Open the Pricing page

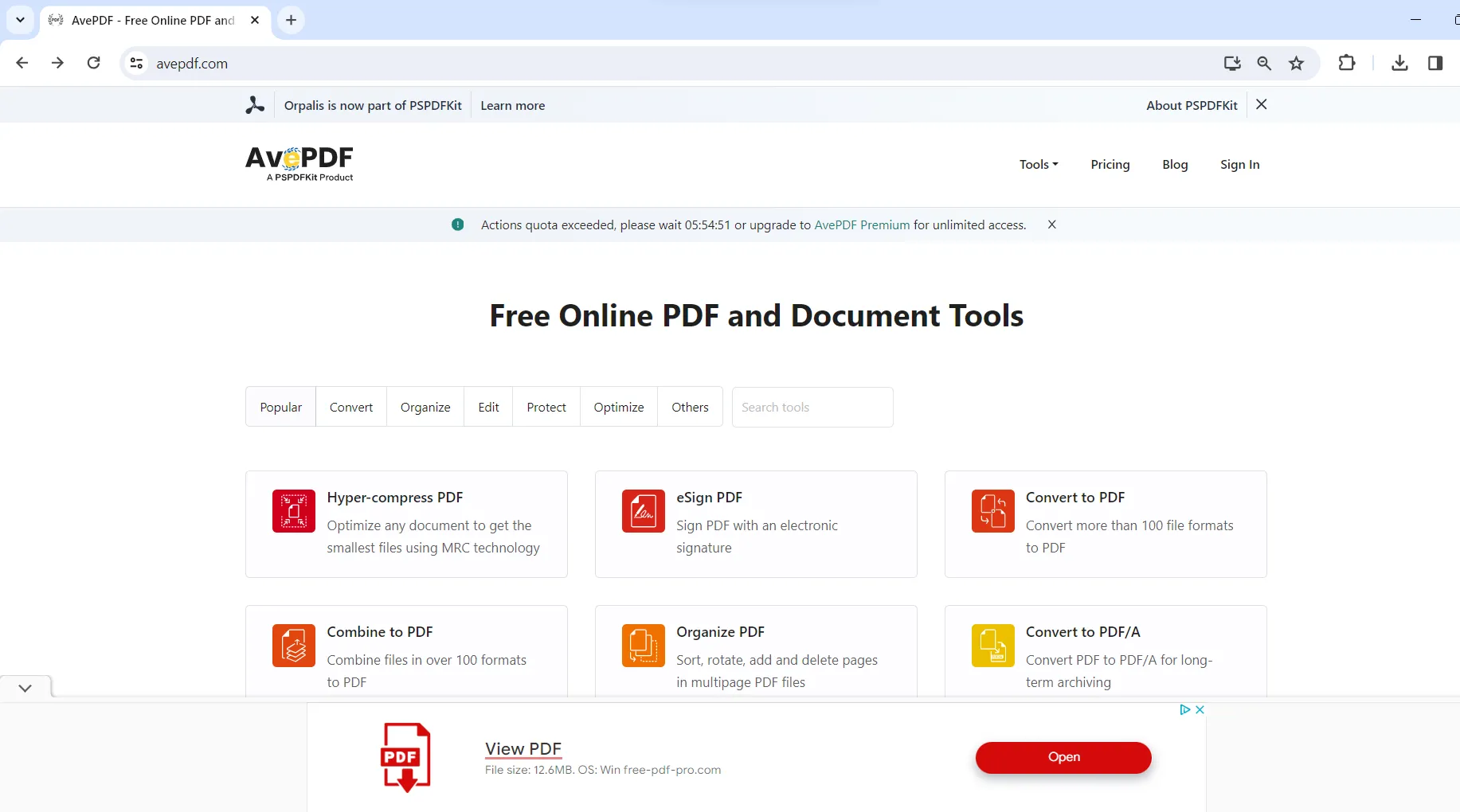click(1110, 165)
